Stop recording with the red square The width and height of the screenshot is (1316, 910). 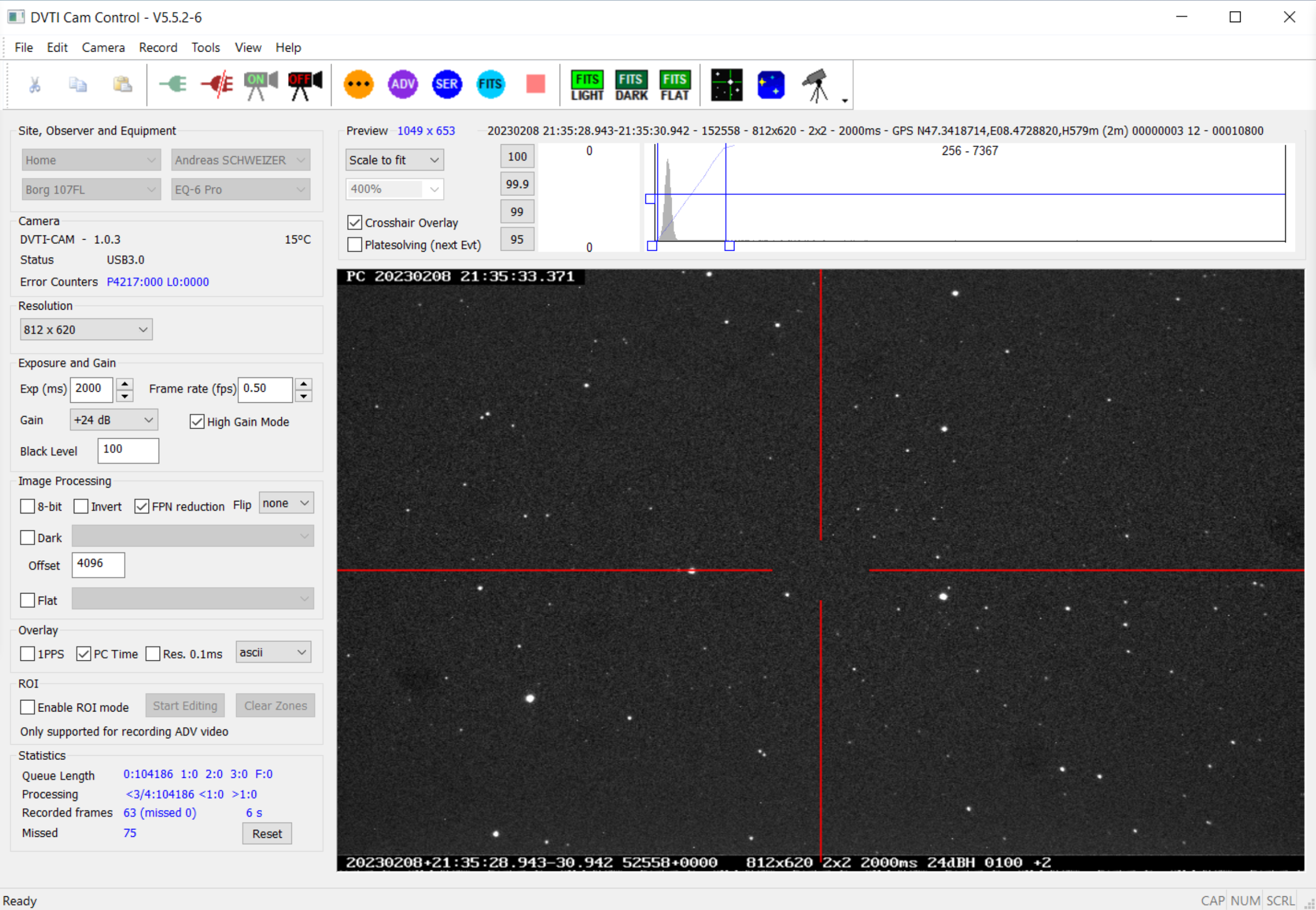coord(535,84)
